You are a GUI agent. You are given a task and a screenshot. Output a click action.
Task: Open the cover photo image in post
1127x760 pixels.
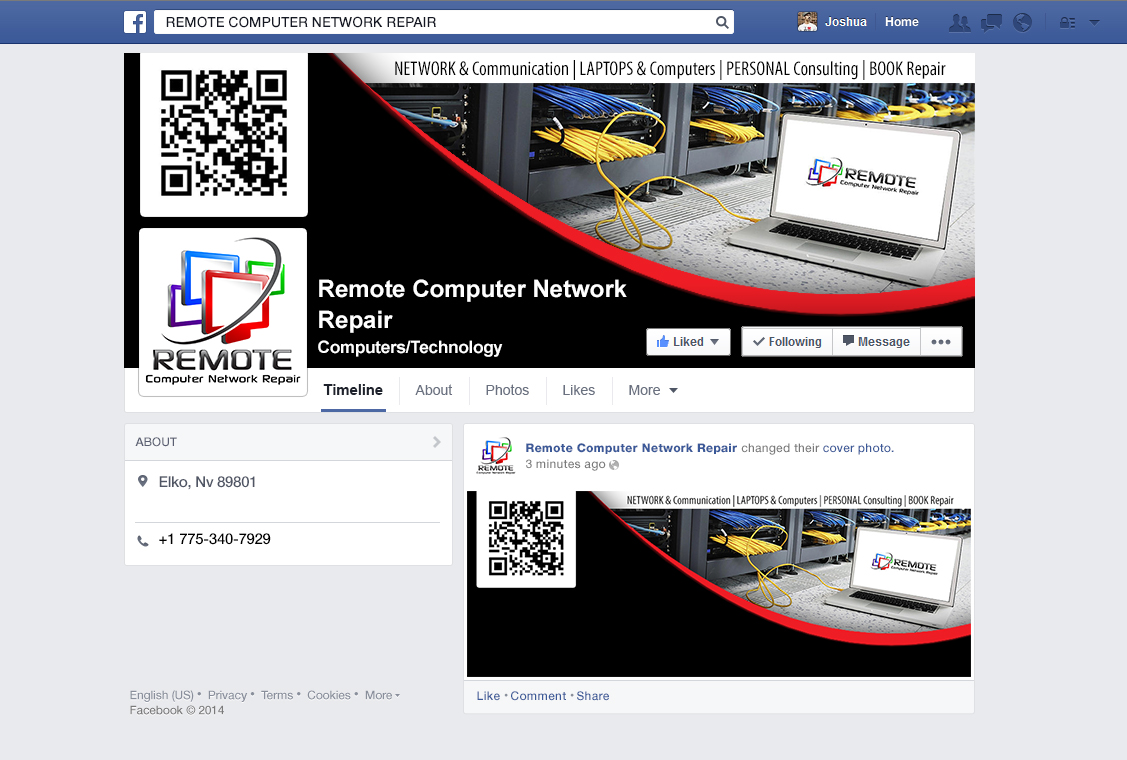click(x=719, y=584)
